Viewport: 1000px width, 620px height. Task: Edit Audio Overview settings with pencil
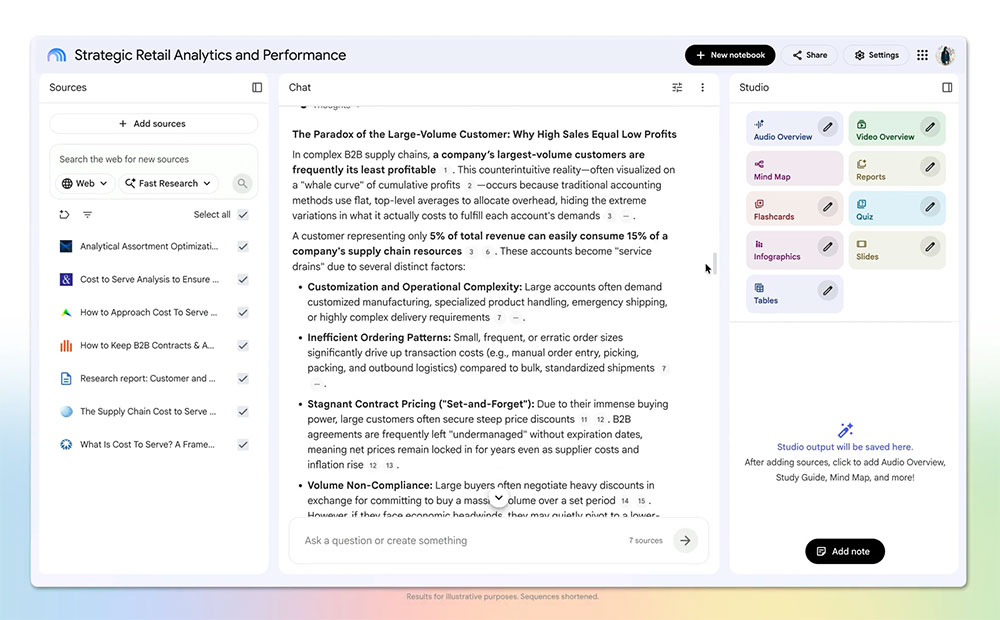pyautogui.click(x=827, y=127)
